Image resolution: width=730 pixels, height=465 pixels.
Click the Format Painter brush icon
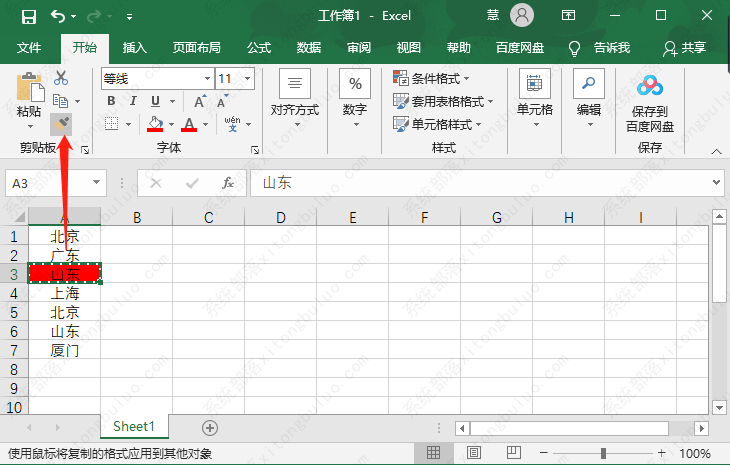click(62, 124)
